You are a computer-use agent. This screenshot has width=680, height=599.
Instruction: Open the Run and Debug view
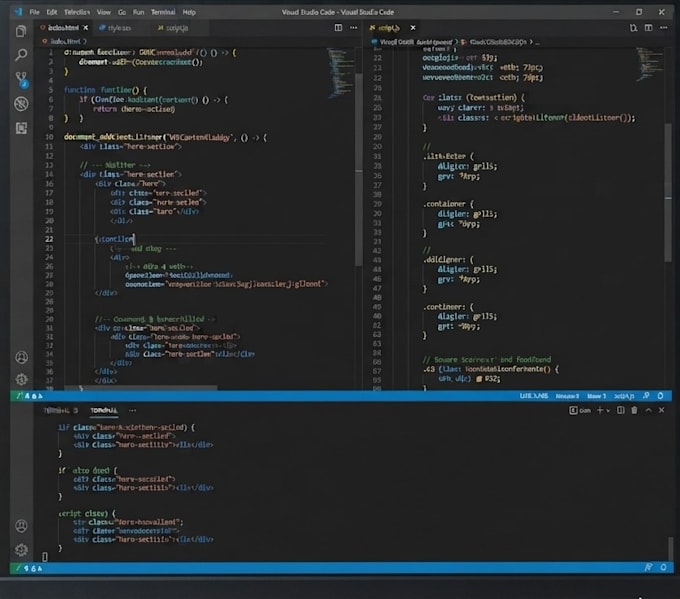click(x=21, y=104)
